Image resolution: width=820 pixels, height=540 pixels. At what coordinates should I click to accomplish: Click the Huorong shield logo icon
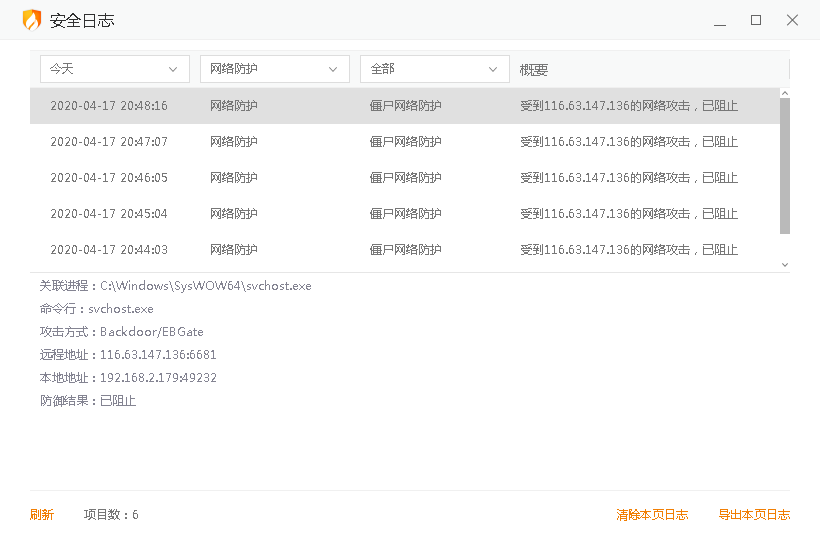coord(32,20)
